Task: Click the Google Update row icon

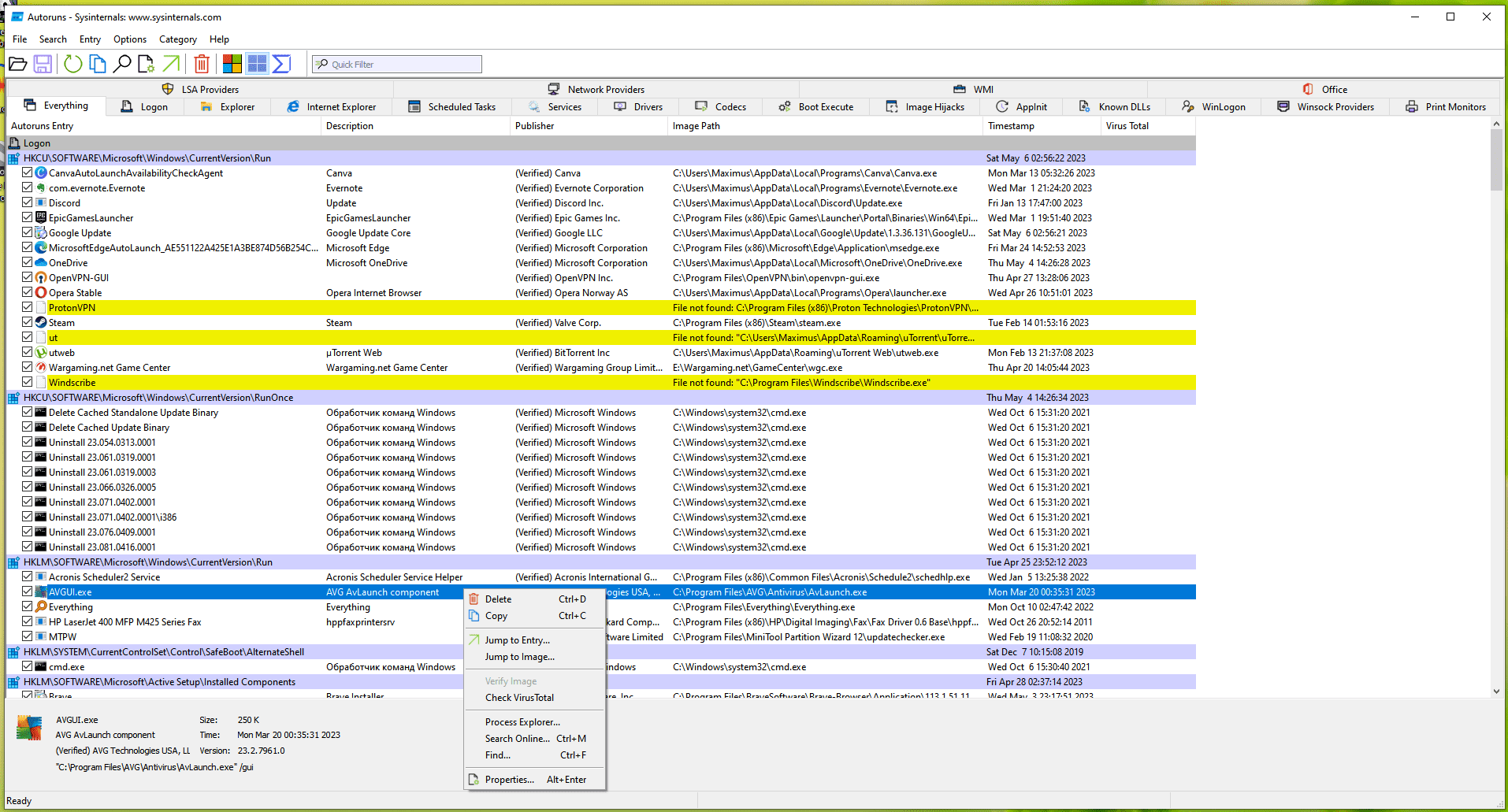Action: [x=41, y=233]
